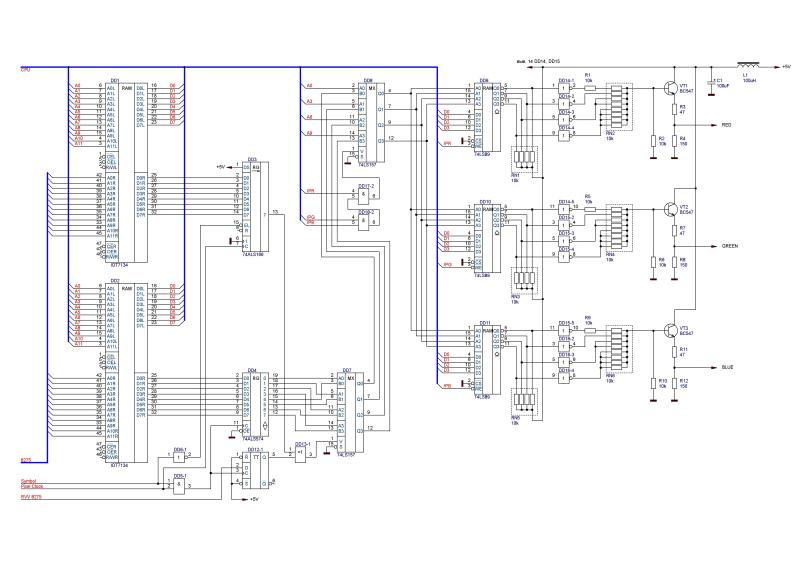Click the DD9 74LS89 RAM block
The height and width of the screenshot is (566, 800).
point(484,112)
